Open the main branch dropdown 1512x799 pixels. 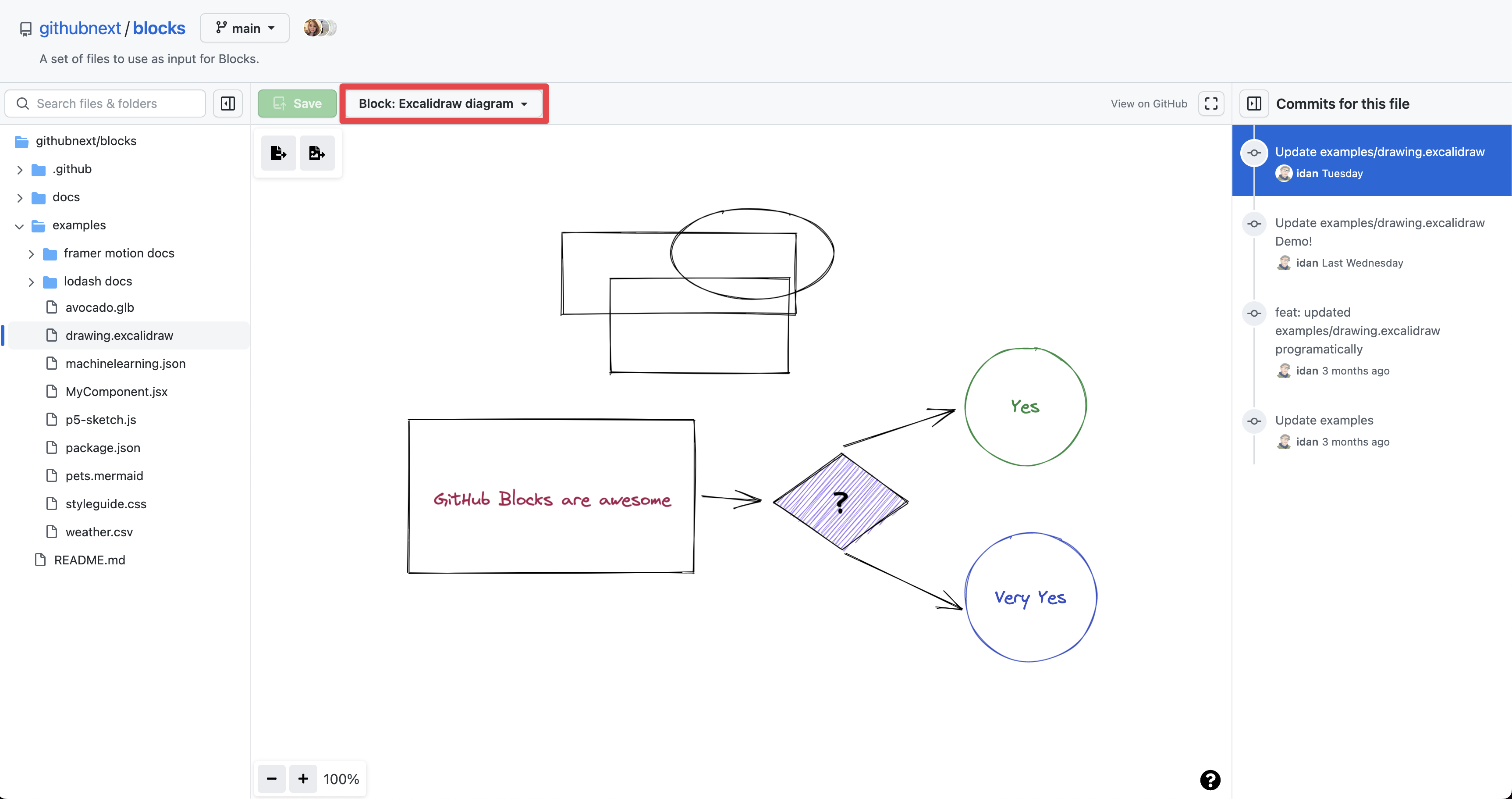point(245,28)
